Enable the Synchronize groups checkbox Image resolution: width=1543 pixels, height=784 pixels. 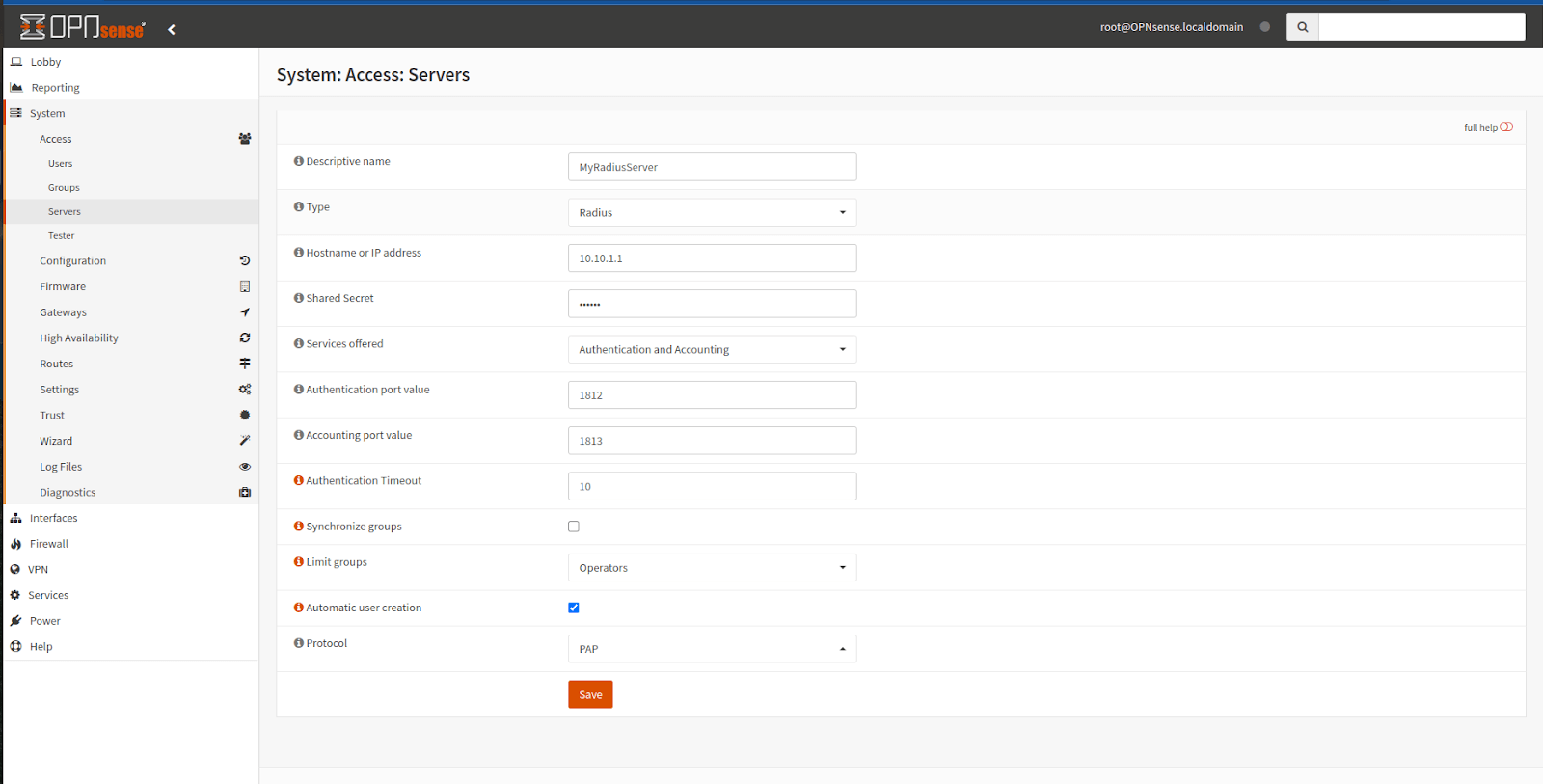pos(574,527)
